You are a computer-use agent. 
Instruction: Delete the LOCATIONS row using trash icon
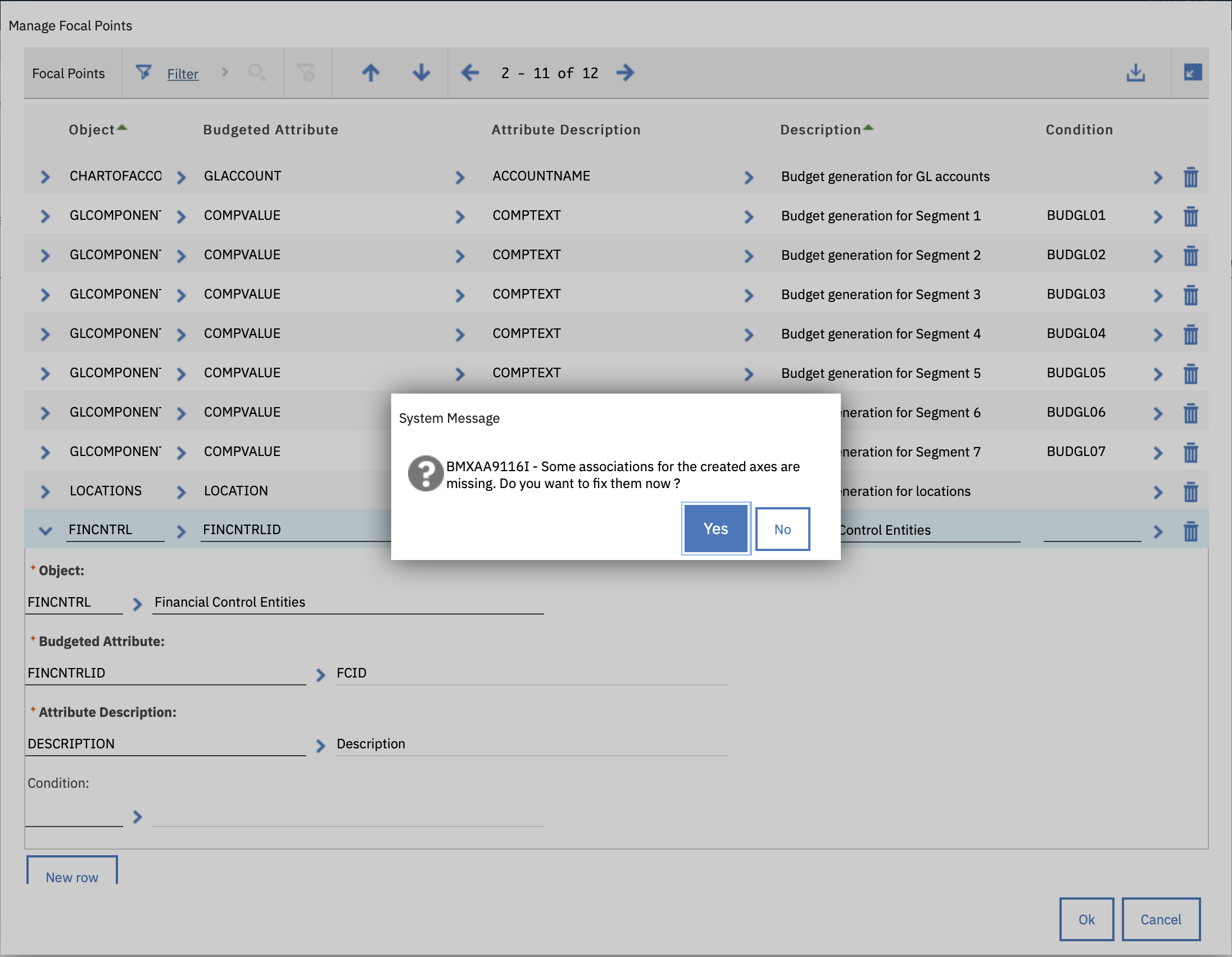(x=1192, y=491)
